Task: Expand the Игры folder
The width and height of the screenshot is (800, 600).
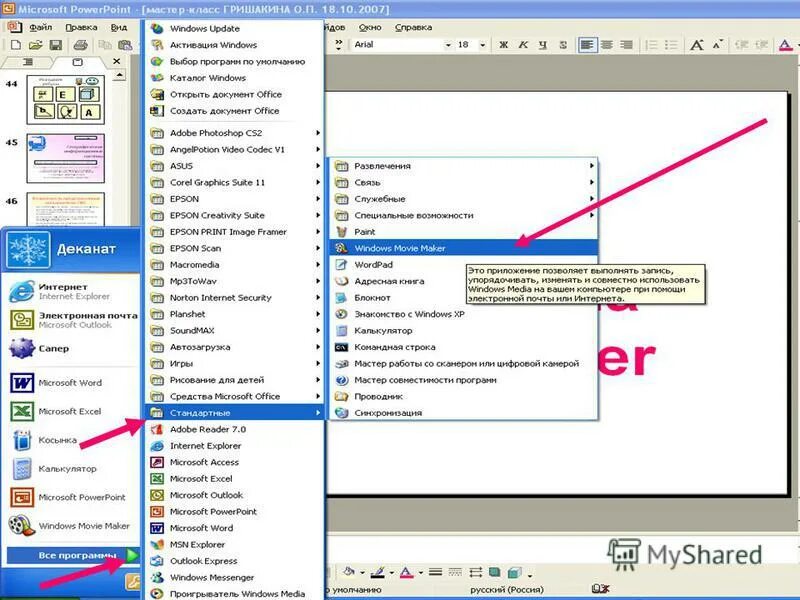Action: point(235,363)
